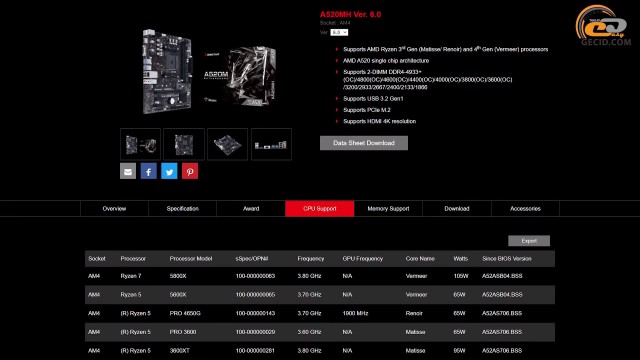
Task: Open the Award tab
Action: pyautogui.click(x=251, y=209)
